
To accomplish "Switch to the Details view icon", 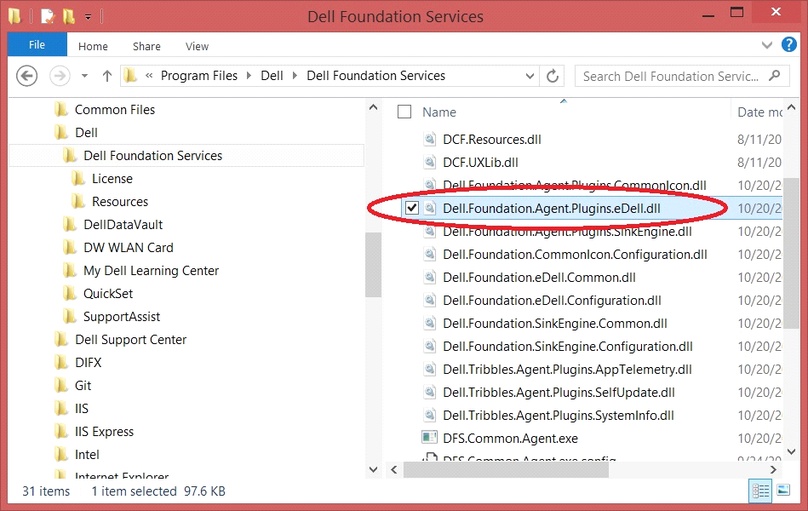I will 760,491.
